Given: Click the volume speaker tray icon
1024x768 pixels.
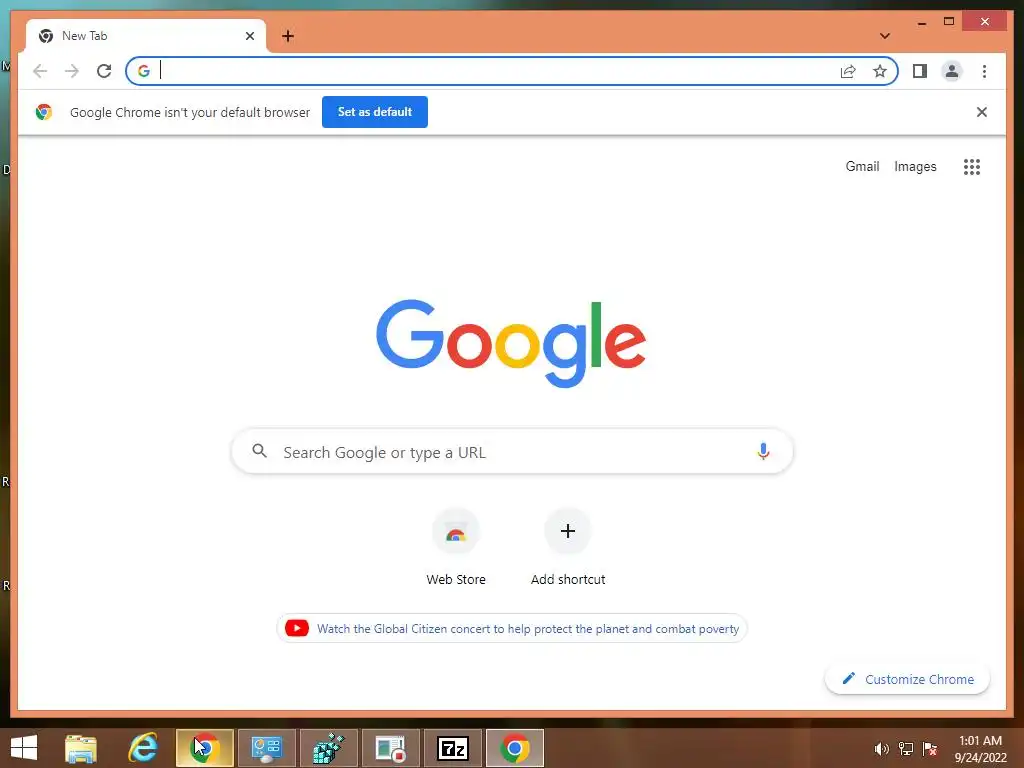Looking at the screenshot, I should coord(882,749).
